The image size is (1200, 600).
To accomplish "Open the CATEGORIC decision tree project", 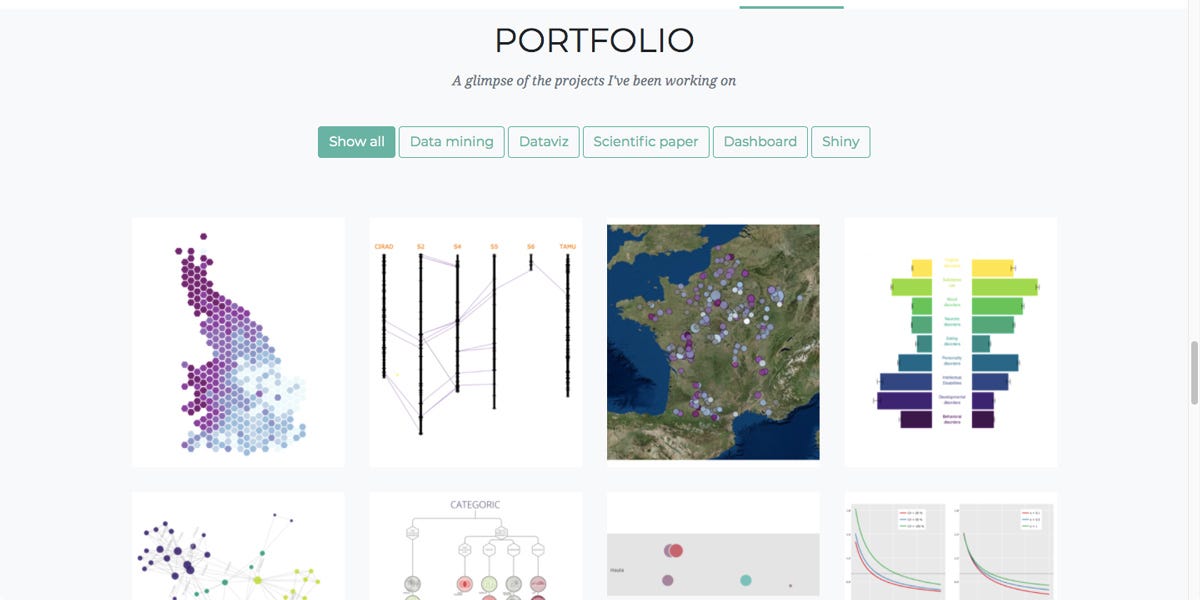I will (476, 550).
